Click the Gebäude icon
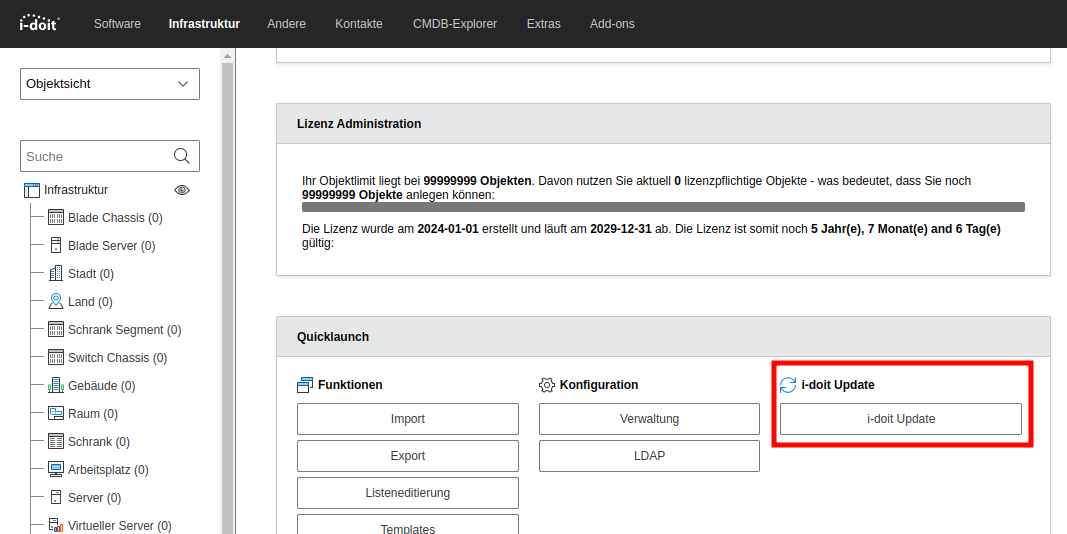The image size is (1067, 534). point(56,386)
